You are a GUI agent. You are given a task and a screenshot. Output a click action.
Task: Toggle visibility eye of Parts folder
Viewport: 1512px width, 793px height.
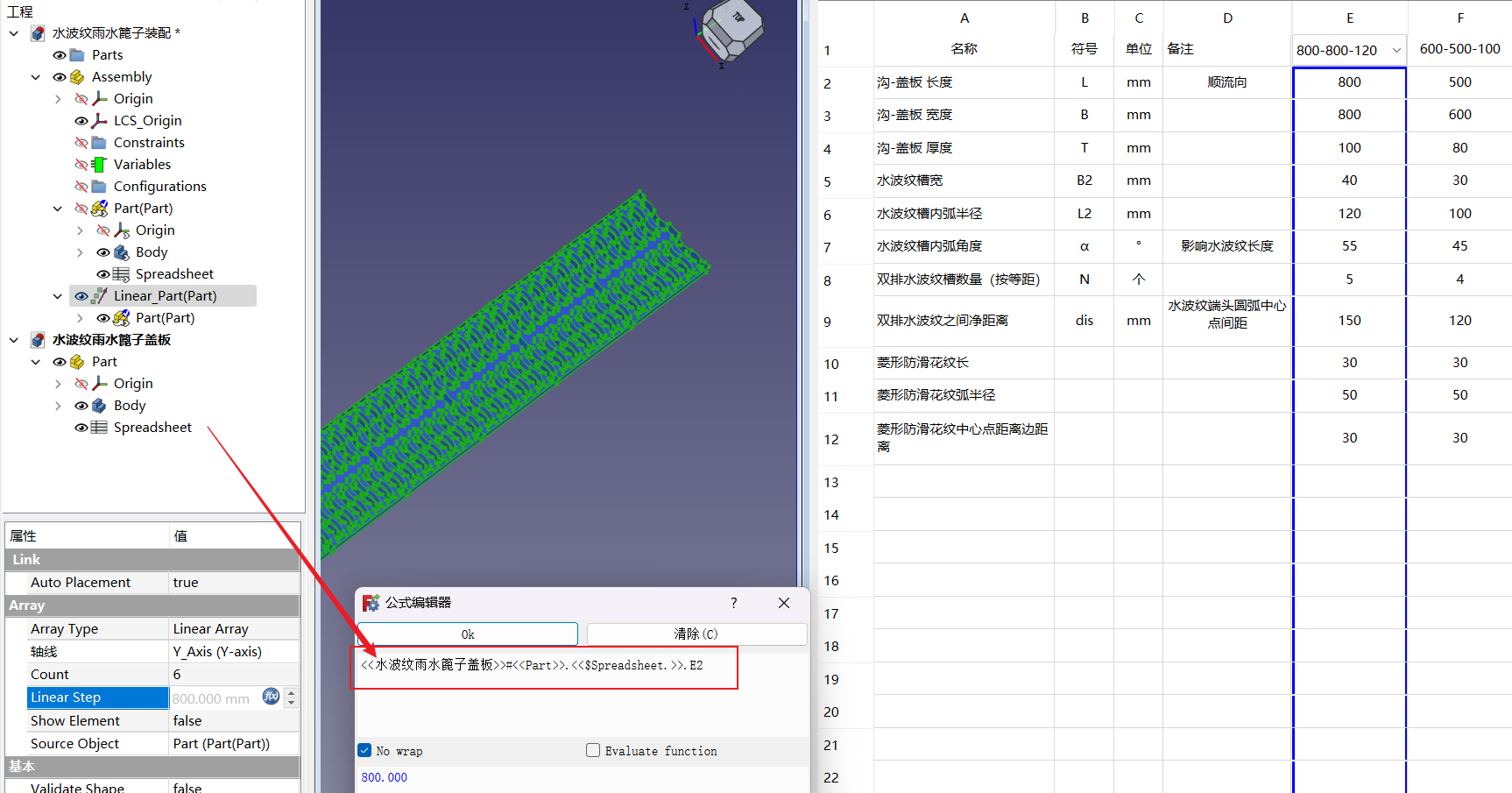pyautogui.click(x=59, y=55)
